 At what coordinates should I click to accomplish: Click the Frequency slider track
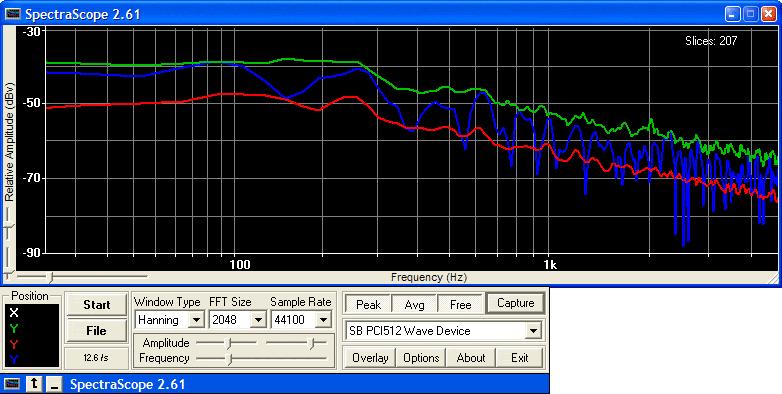tap(262, 358)
